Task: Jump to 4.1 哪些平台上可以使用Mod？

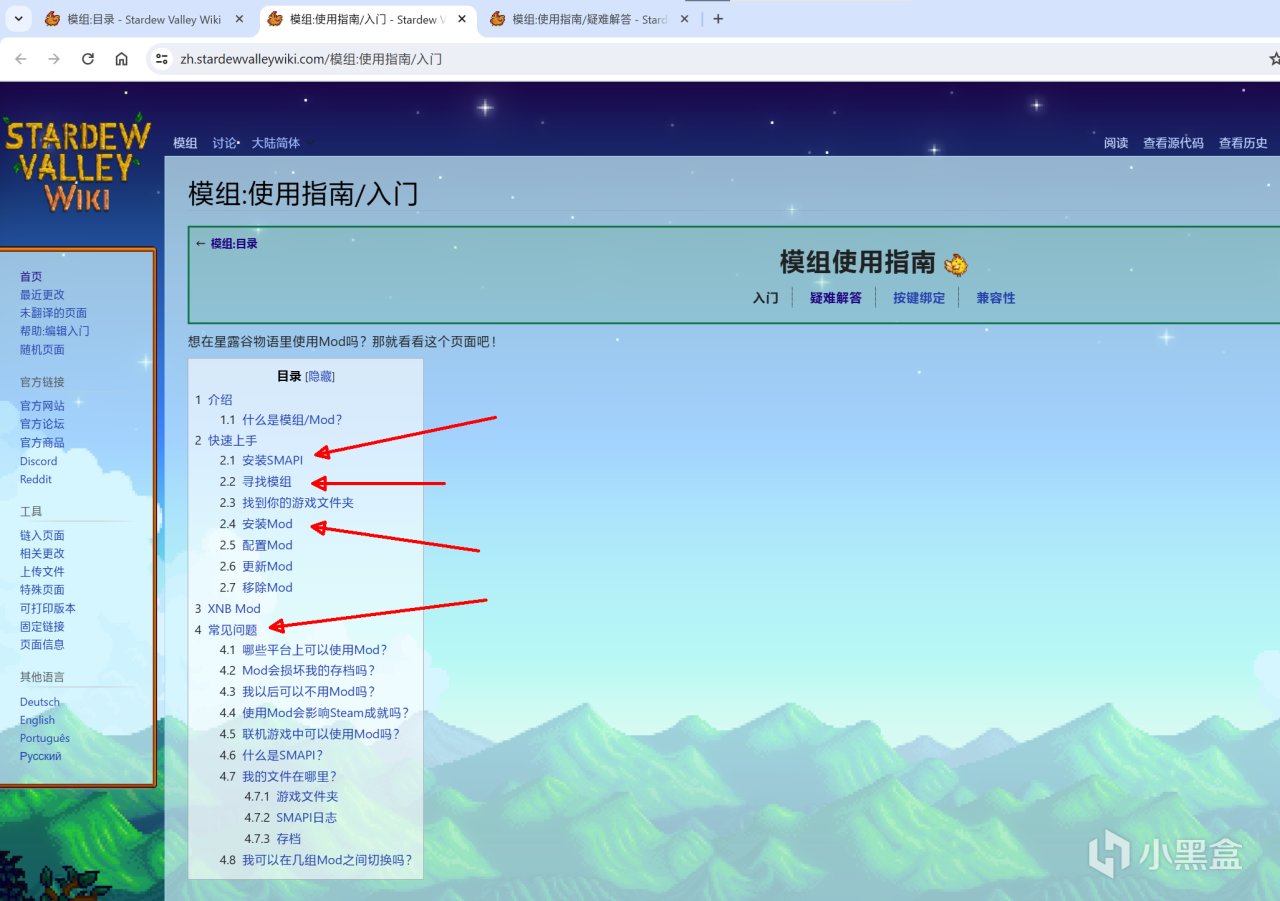Action: [x=303, y=650]
